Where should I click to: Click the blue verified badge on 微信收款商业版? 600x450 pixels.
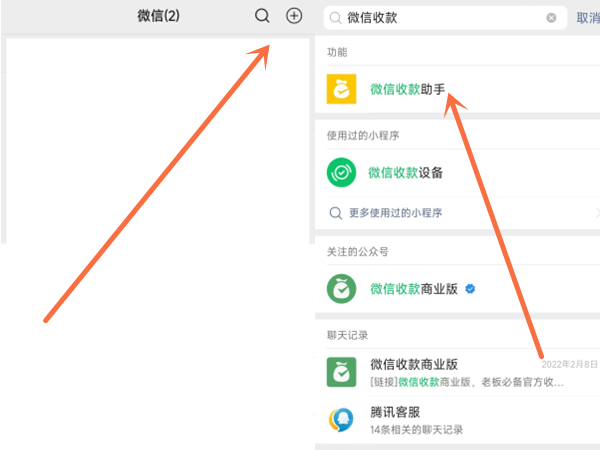pos(470,289)
